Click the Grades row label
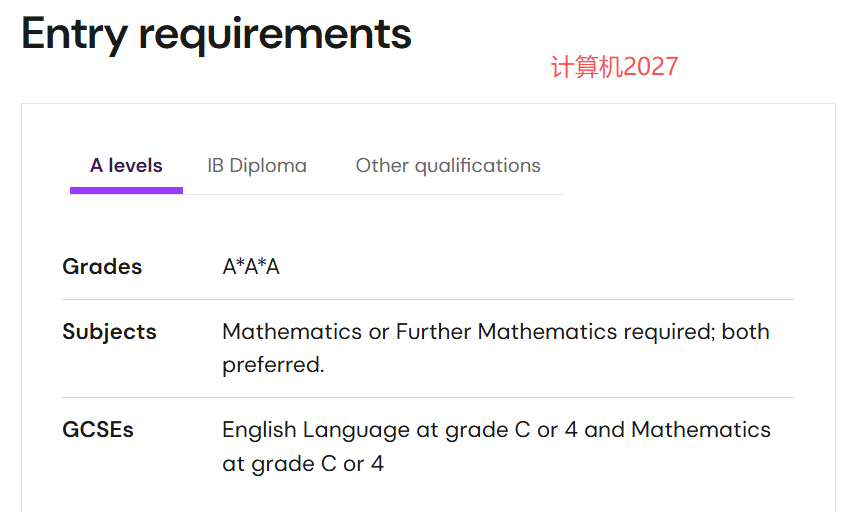The image size is (857, 512). coord(102,267)
